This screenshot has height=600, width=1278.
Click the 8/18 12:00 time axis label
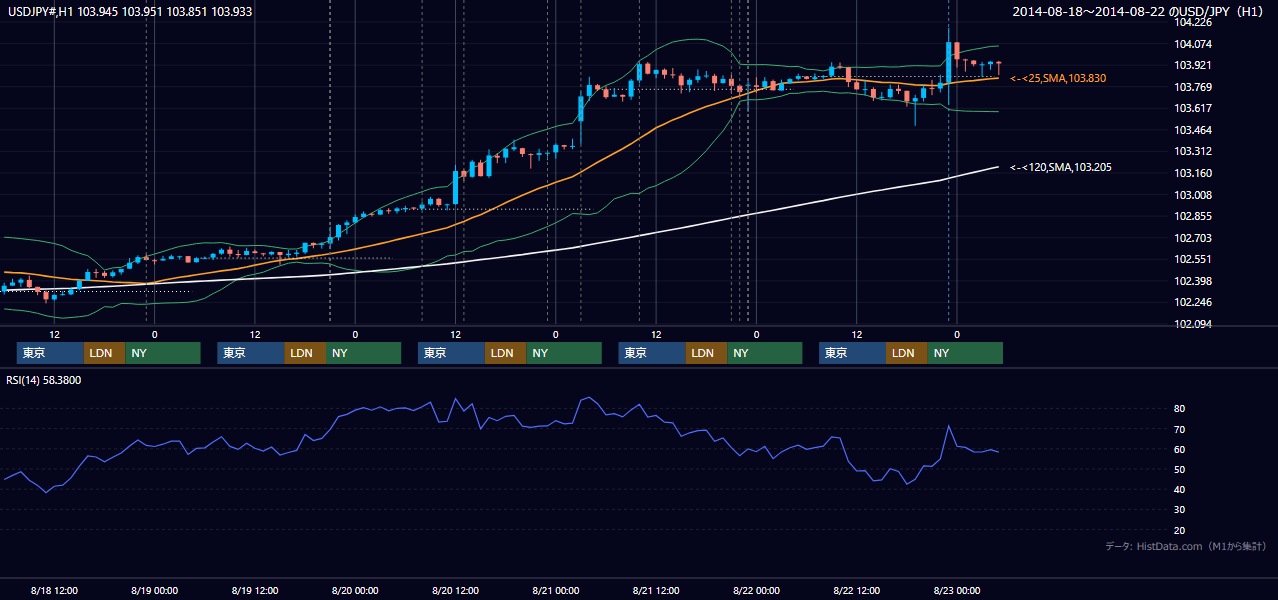pos(54,590)
